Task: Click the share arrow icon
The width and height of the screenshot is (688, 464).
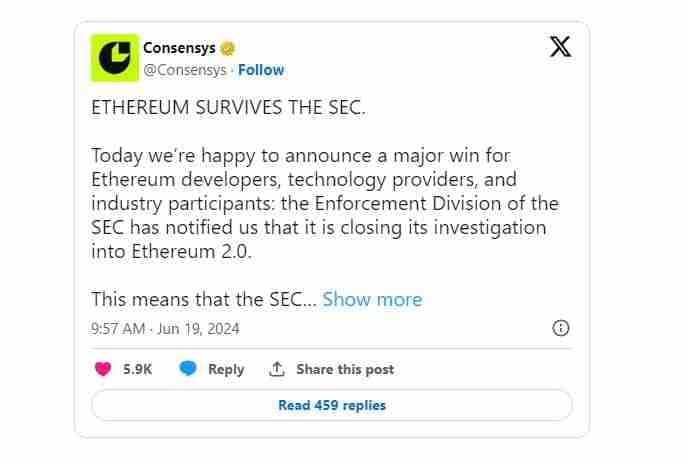Action: pos(277,369)
